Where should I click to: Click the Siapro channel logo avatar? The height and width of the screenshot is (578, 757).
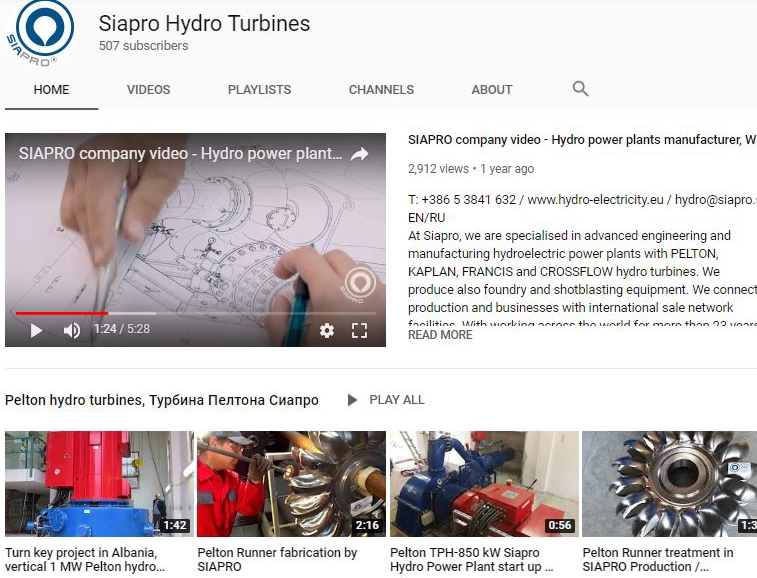click(40, 32)
